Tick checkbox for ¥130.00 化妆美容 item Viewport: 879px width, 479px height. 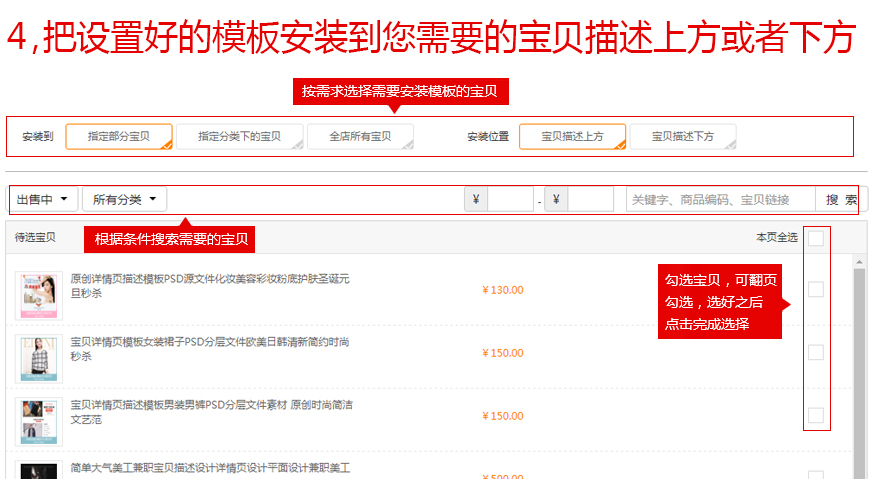click(816, 289)
